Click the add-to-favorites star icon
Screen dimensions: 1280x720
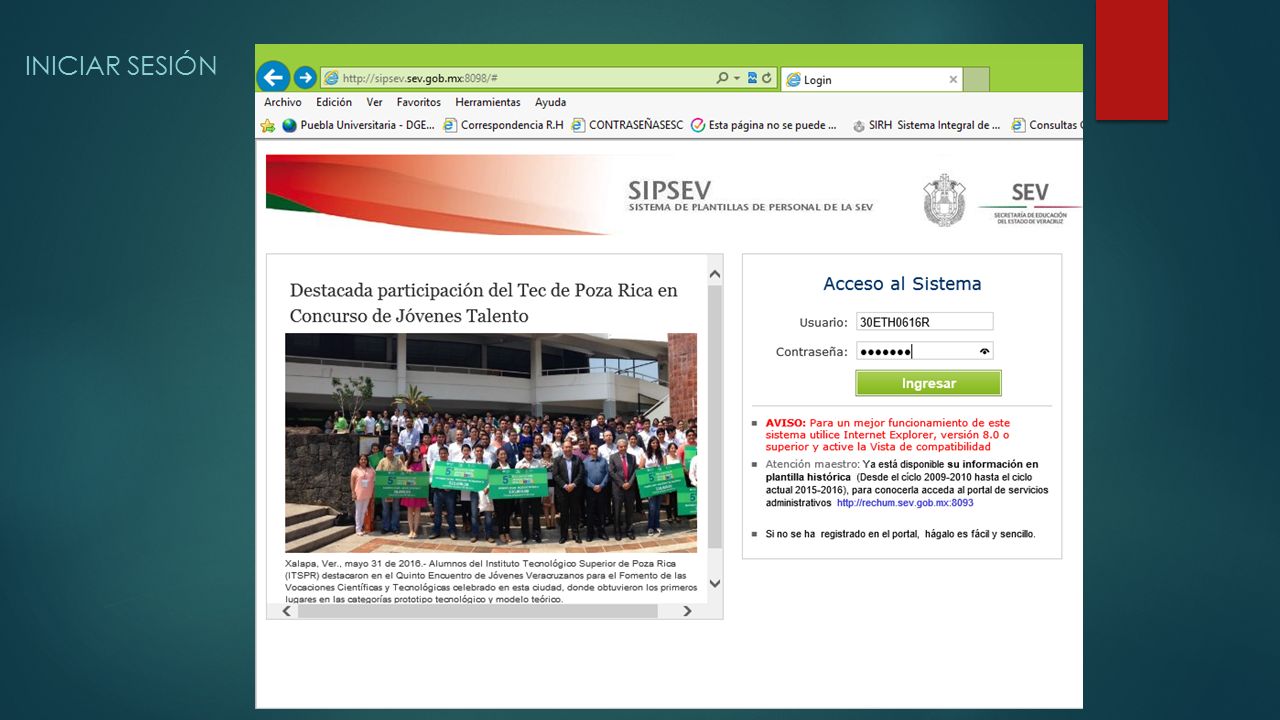268,126
